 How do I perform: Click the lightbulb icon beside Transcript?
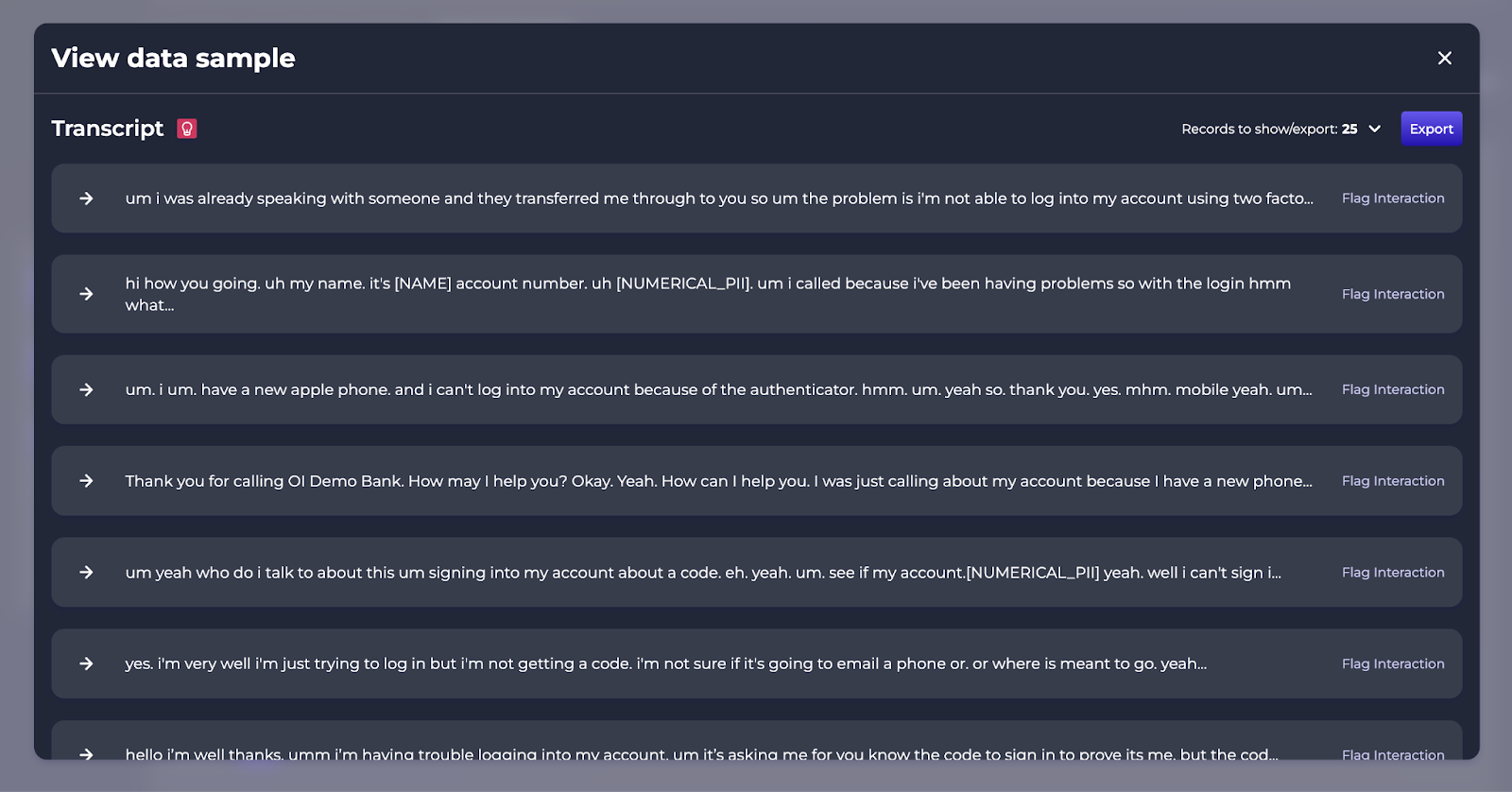[x=187, y=129]
